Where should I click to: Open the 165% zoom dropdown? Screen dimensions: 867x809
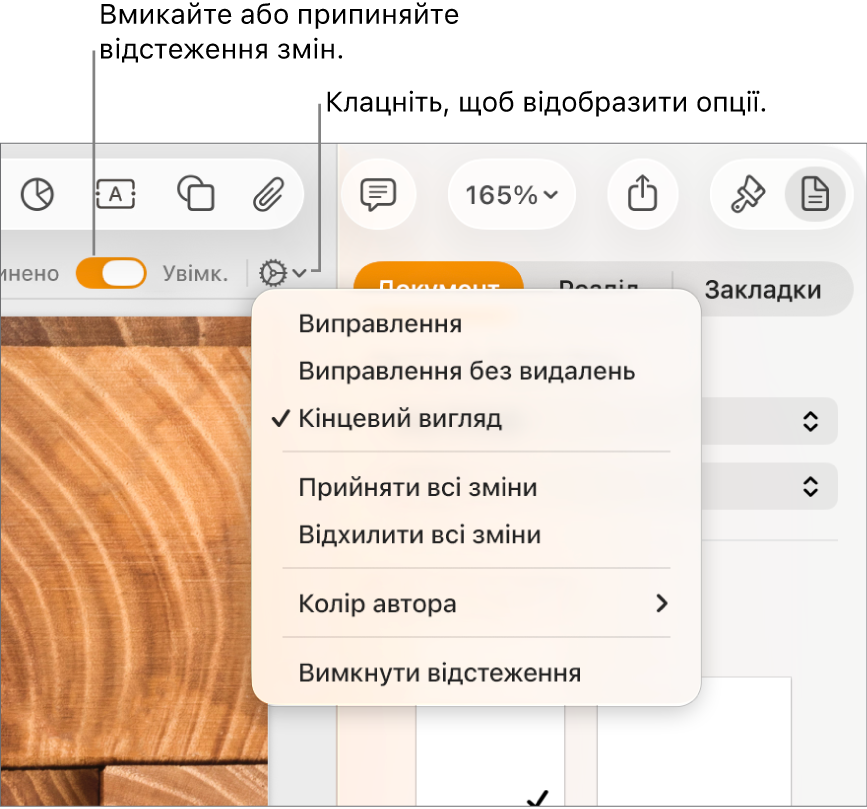(511, 195)
